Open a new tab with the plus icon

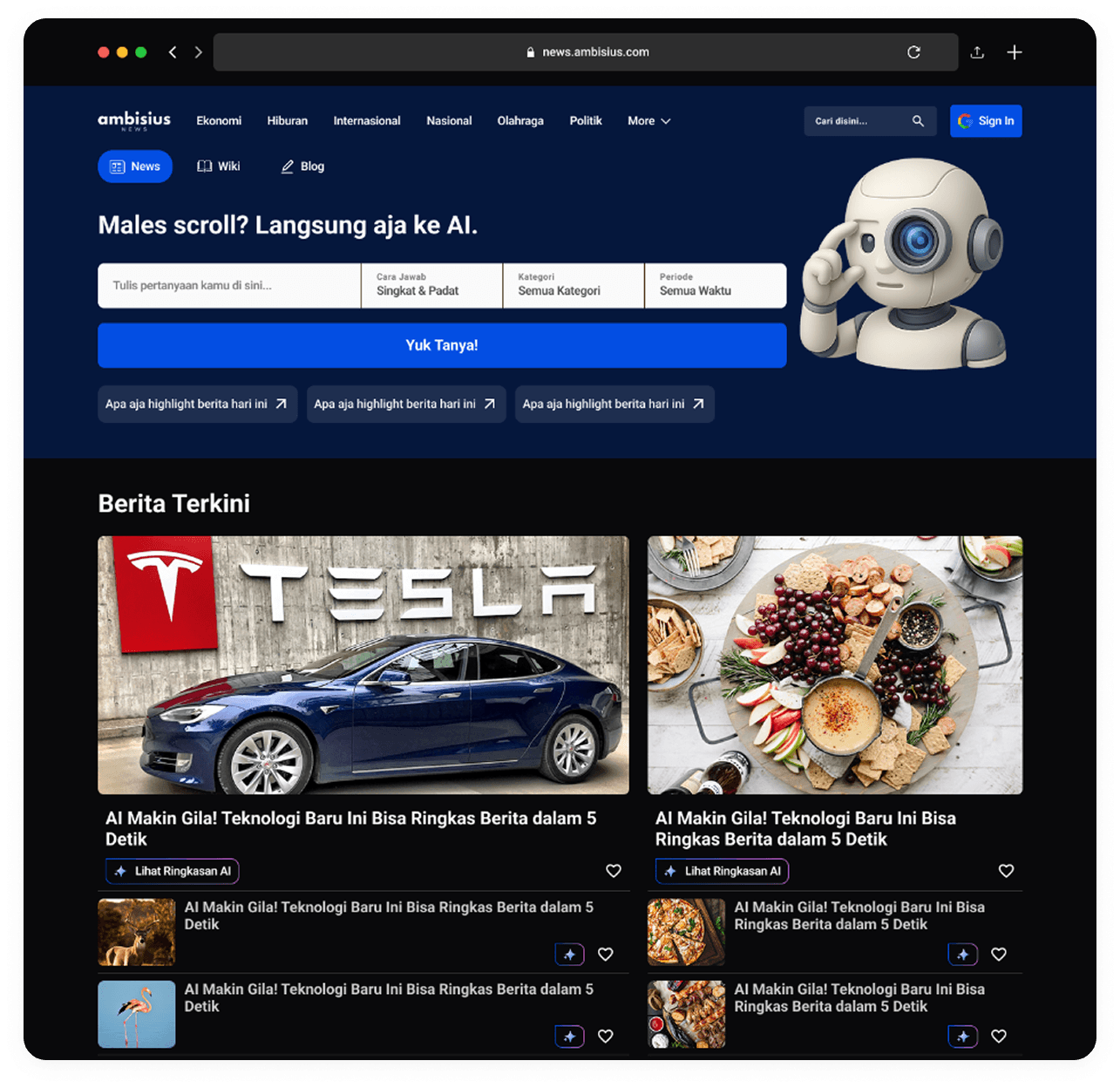[1015, 52]
